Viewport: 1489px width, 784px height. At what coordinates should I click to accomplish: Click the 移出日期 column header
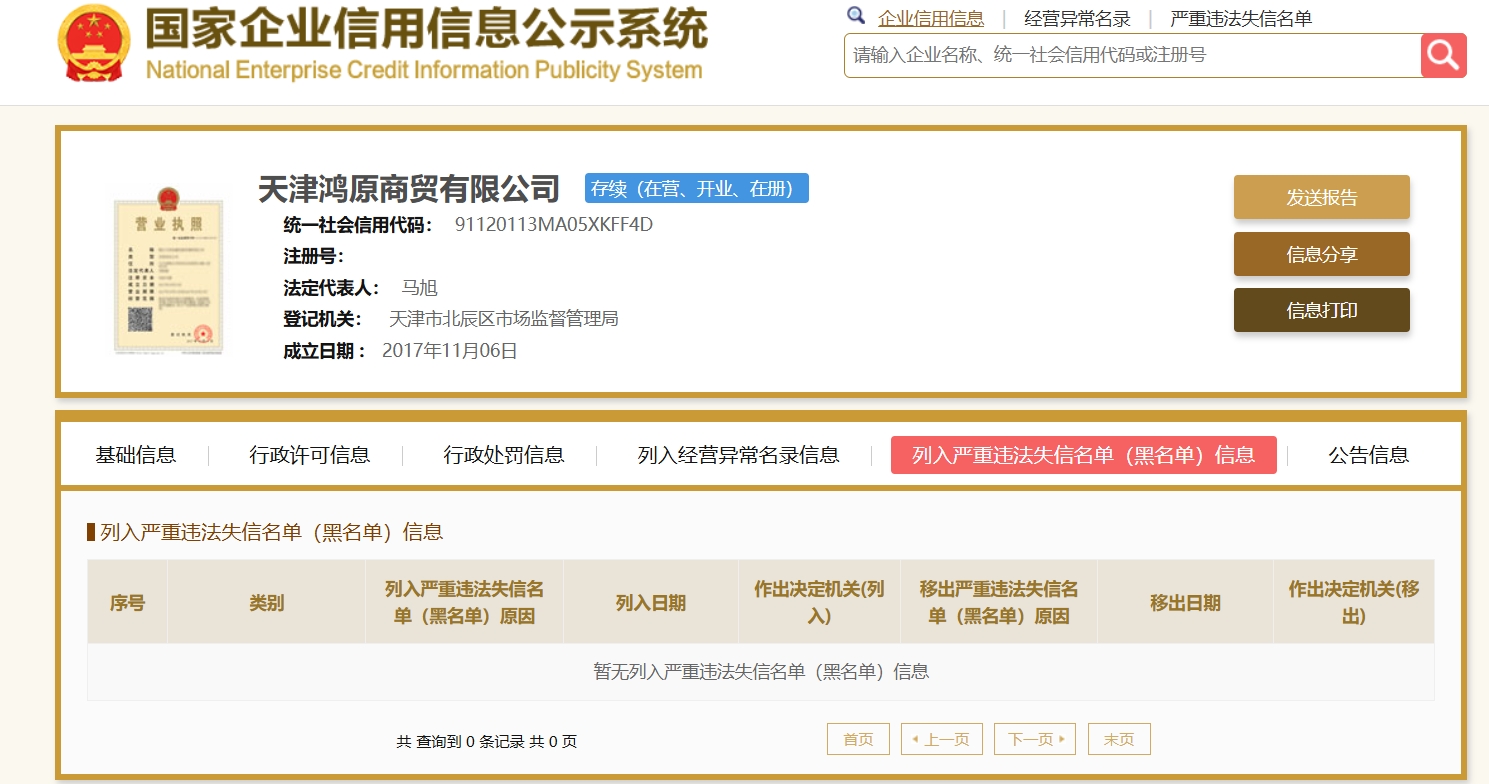point(1185,602)
